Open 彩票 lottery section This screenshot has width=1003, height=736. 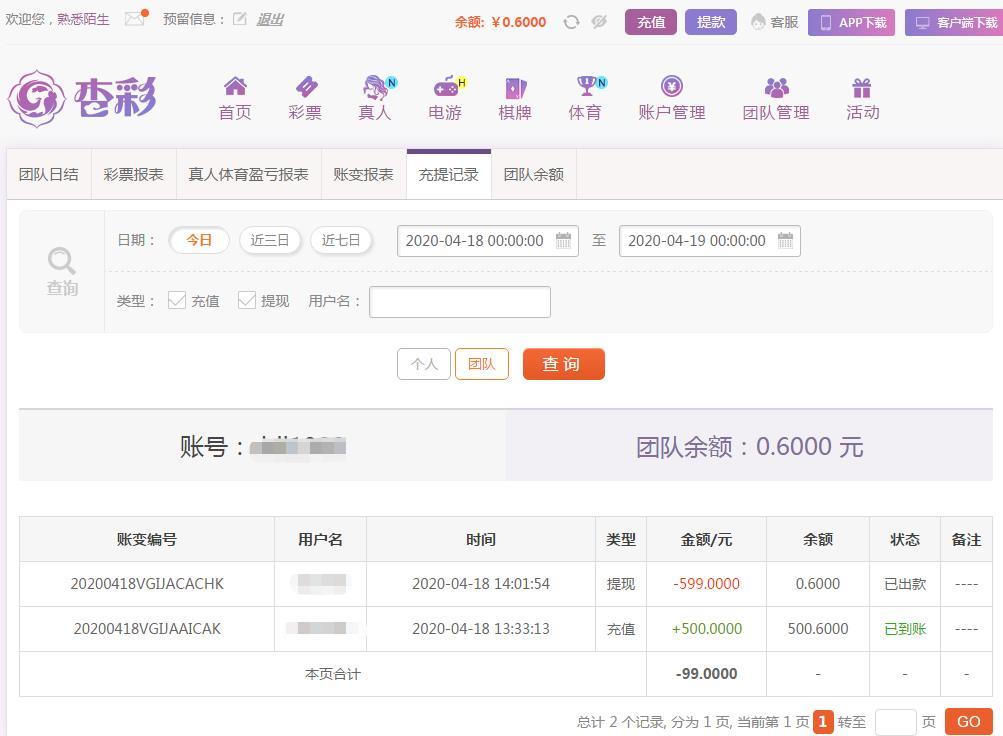[x=305, y=98]
